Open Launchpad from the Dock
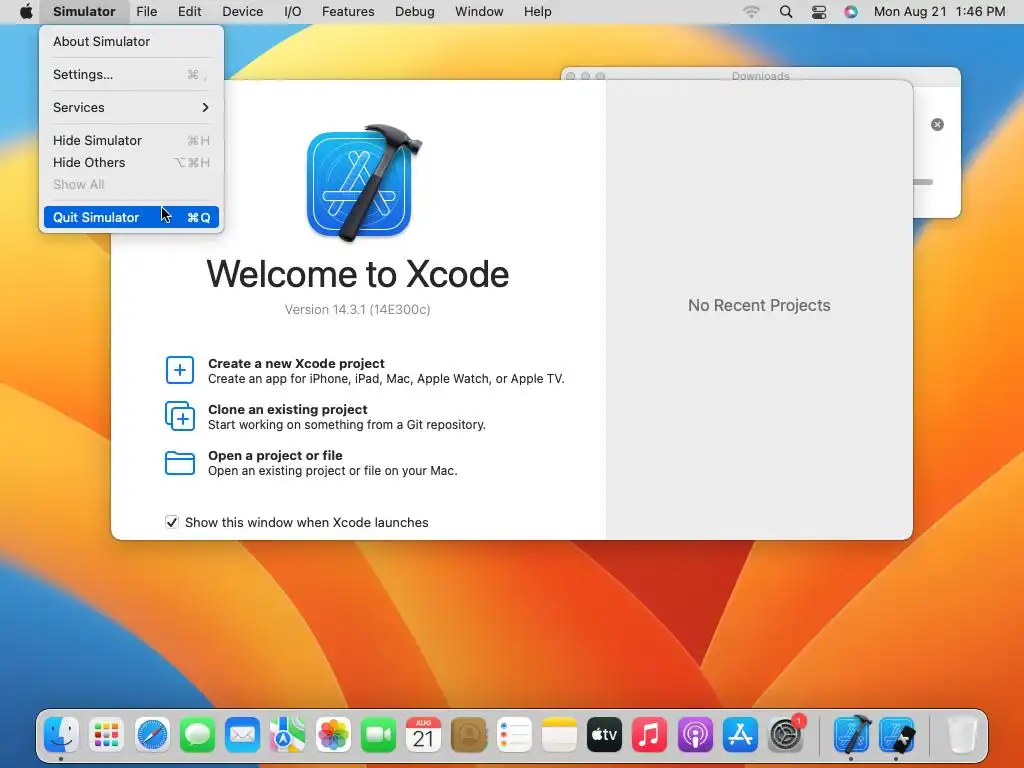1024x768 pixels. tap(106, 735)
